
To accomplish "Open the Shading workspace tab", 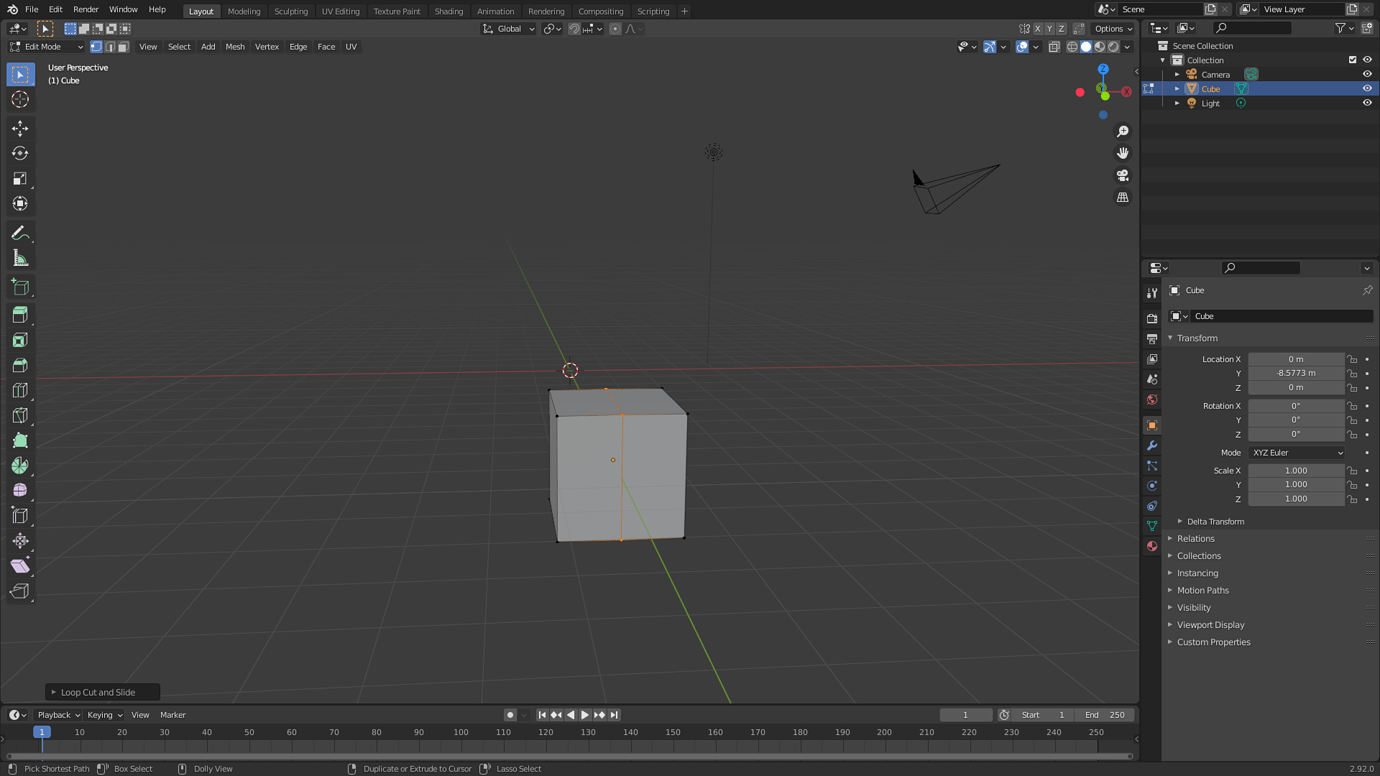I will tap(448, 11).
